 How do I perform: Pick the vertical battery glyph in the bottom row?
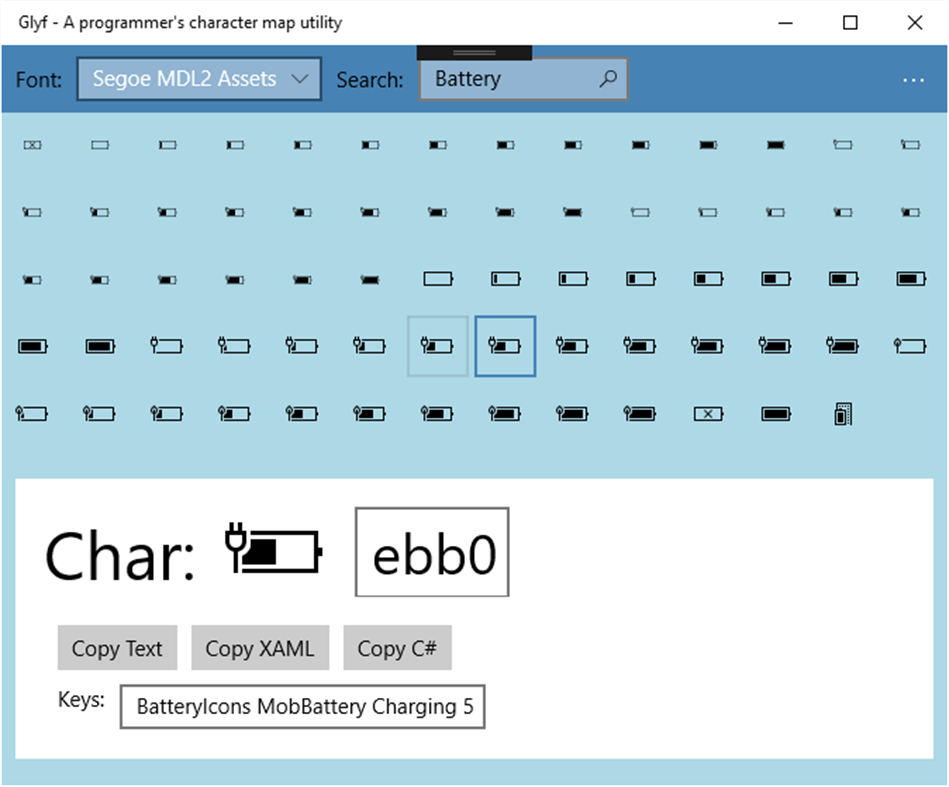843,414
